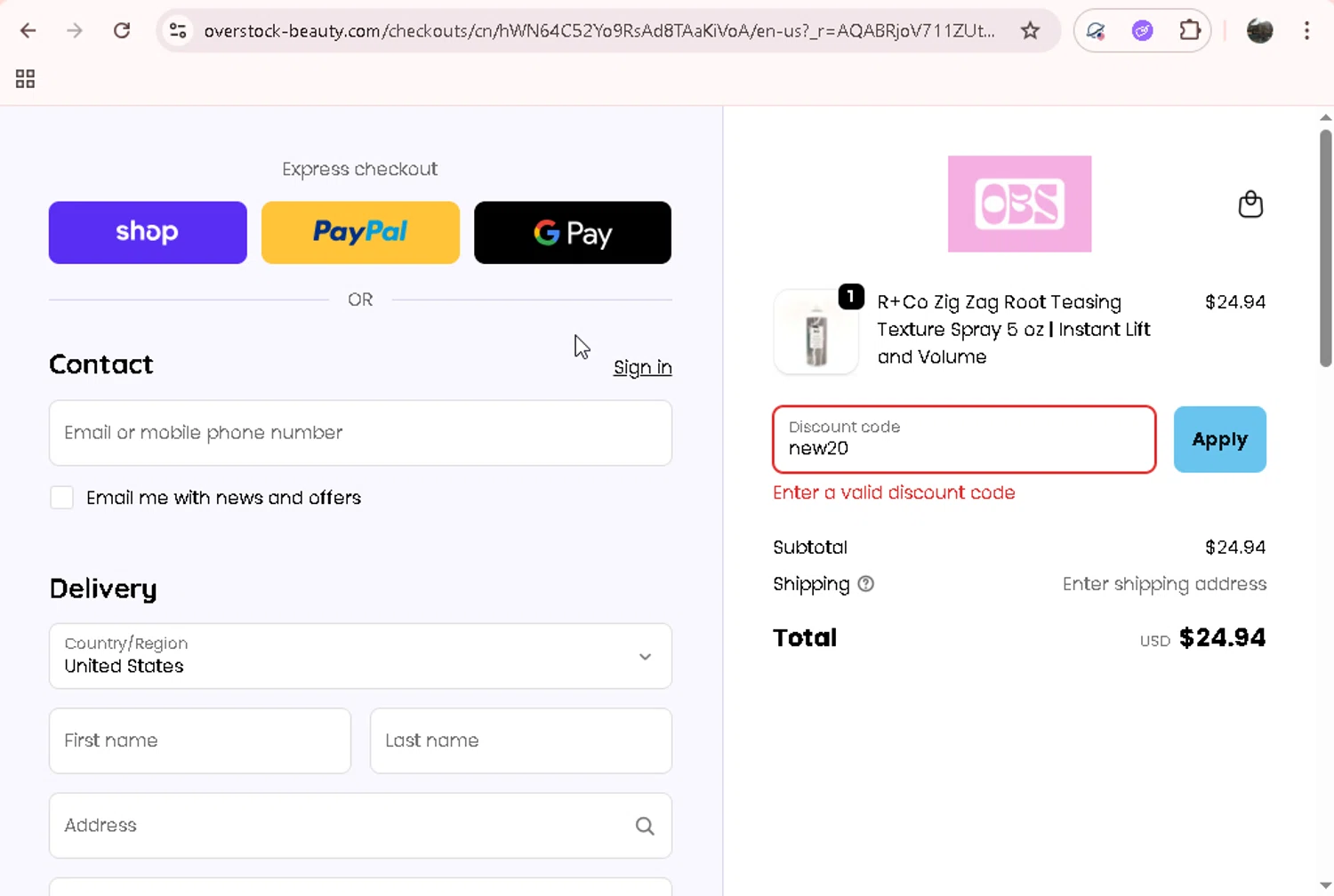Image resolution: width=1334 pixels, height=896 pixels.
Task: View site information icon in address bar
Action: click(178, 30)
